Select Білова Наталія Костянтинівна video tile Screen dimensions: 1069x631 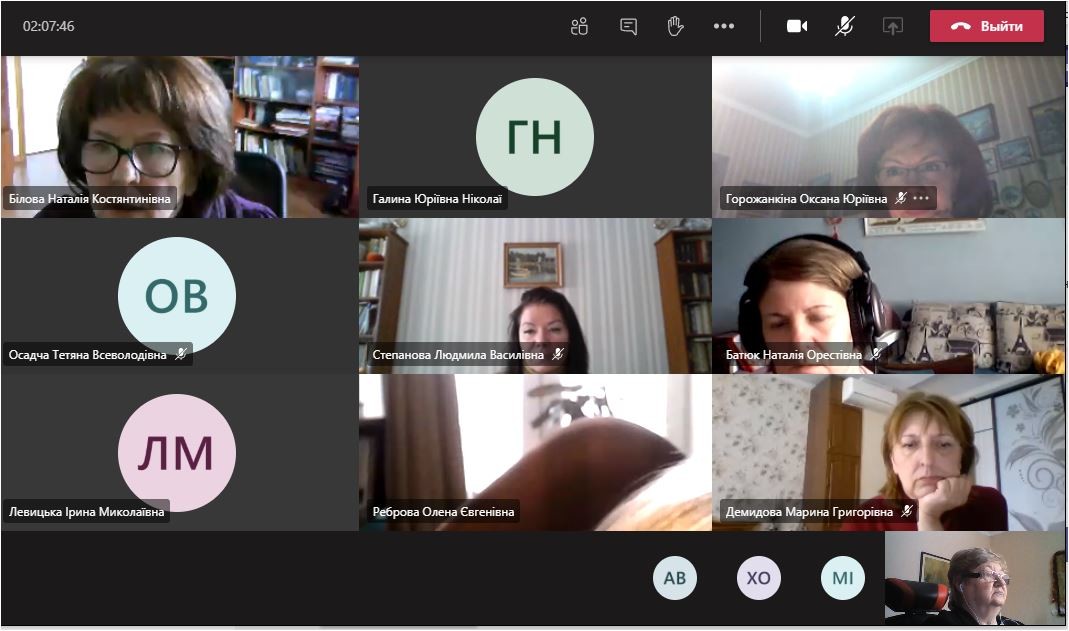click(x=180, y=137)
